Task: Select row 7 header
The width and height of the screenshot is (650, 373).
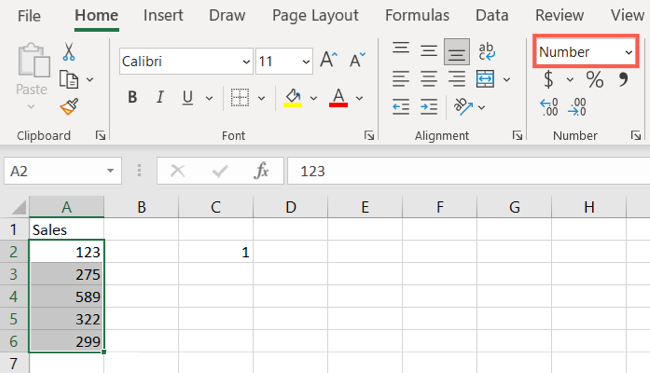Action: (x=14, y=363)
